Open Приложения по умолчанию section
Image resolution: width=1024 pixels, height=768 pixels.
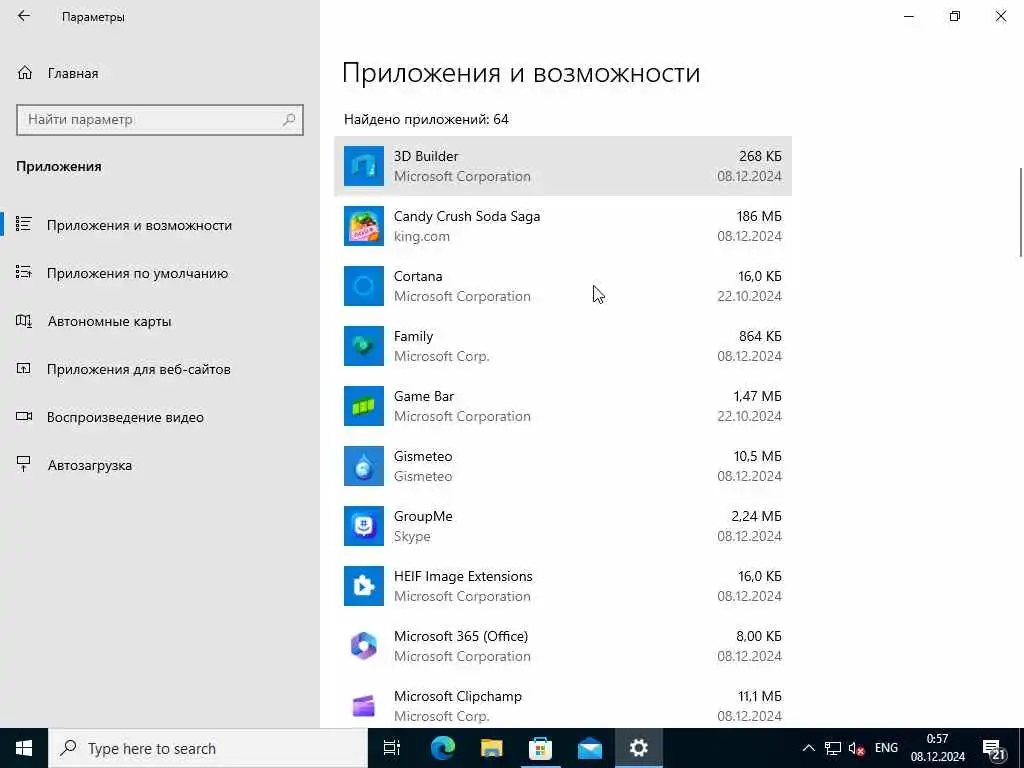(x=160, y=273)
